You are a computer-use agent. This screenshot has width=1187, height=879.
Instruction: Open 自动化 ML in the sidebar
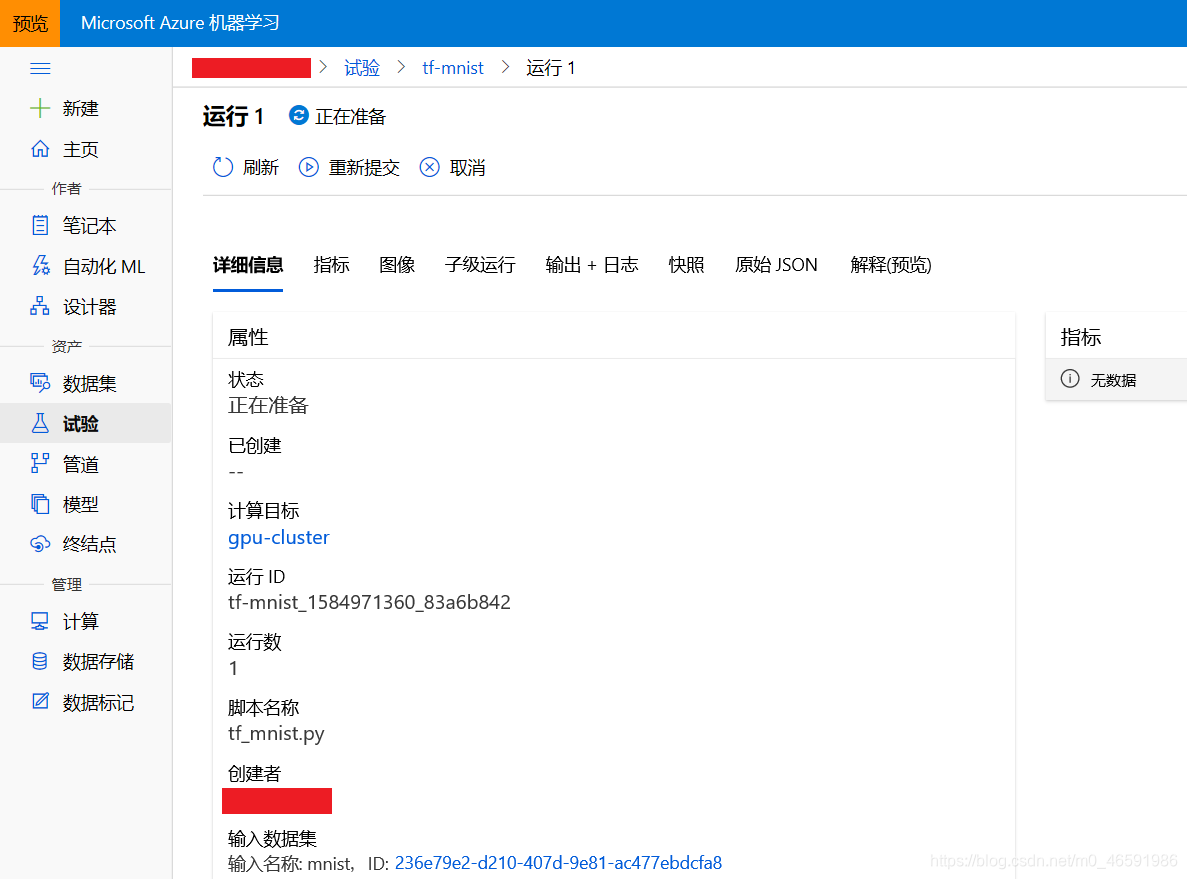tap(104, 267)
